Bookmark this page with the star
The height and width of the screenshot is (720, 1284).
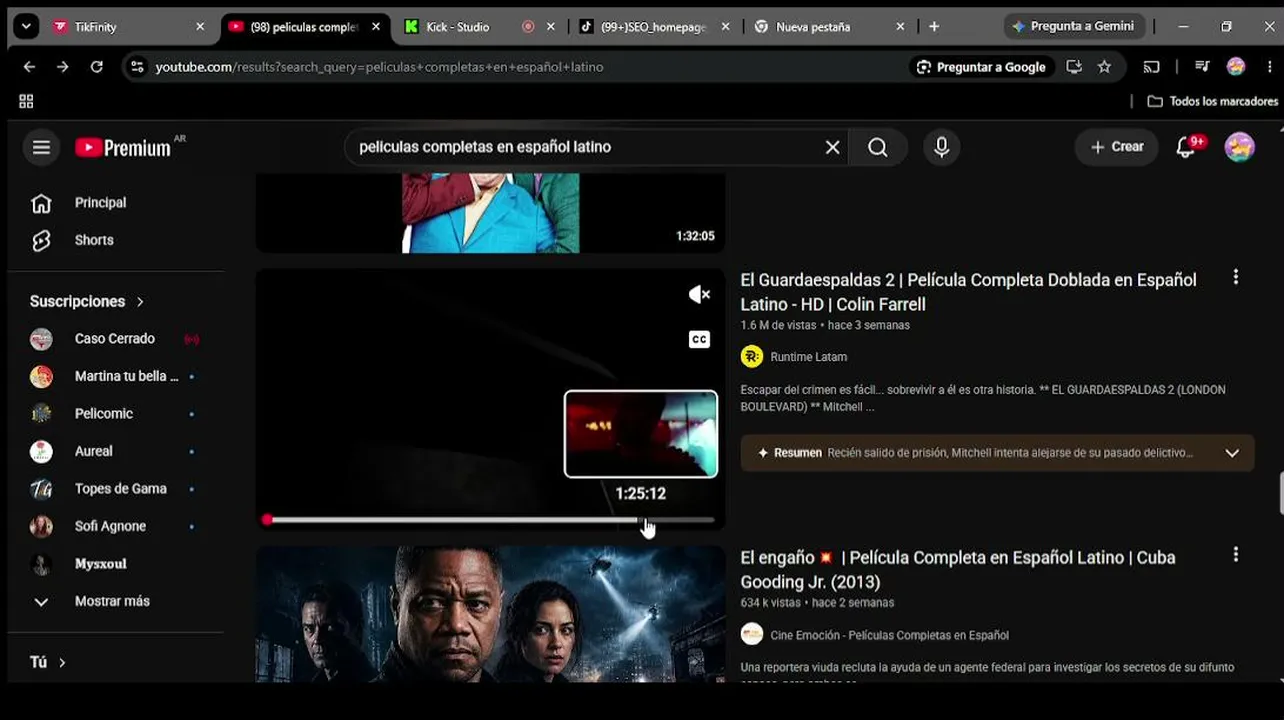1104,67
